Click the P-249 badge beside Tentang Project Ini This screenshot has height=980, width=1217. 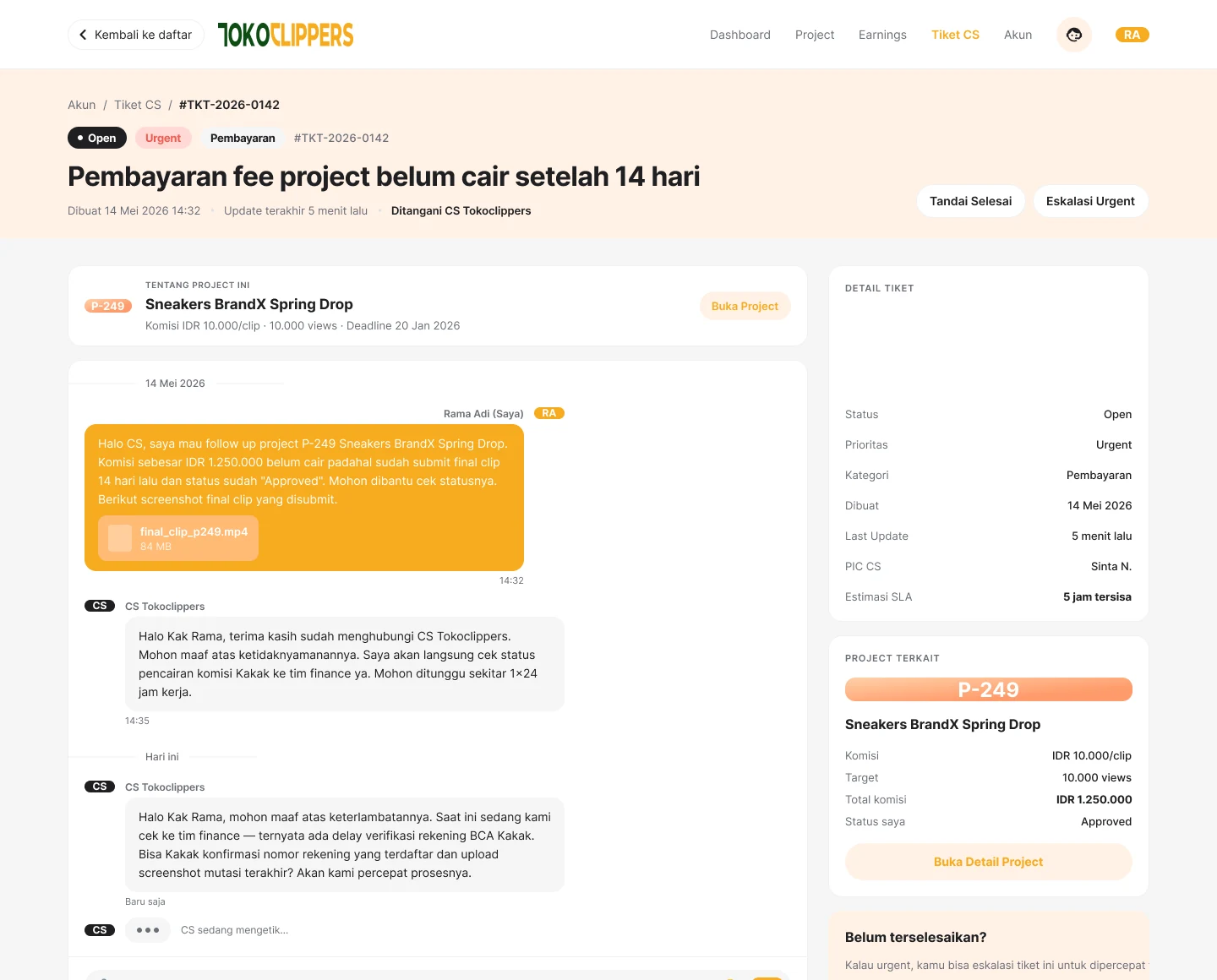pos(108,306)
